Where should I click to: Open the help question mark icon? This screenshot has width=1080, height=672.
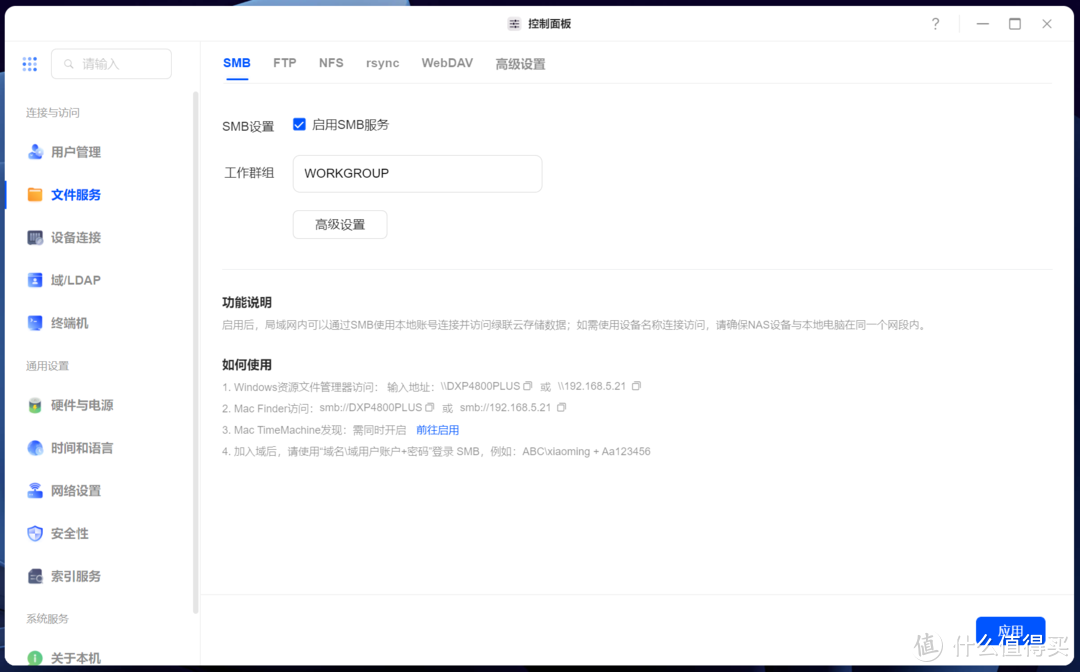pos(934,23)
